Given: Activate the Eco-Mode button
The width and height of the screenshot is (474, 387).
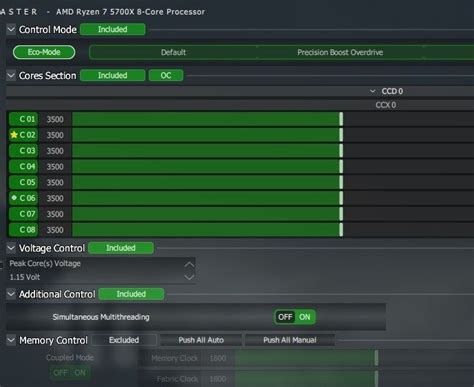Looking at the screenshot, I should point(44,52).
